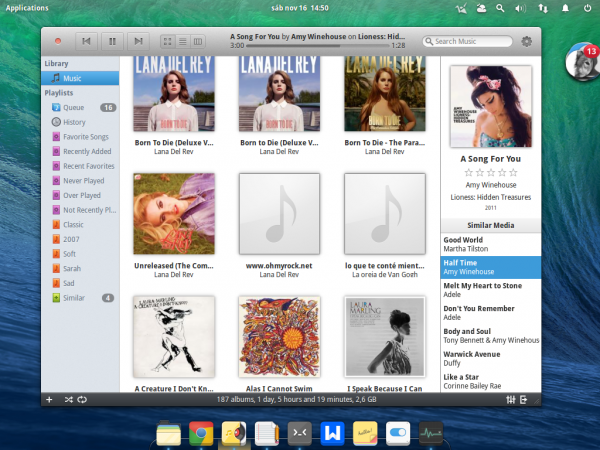600x450 pixels.
Task: Open the equalizer
Action: click(510, 399)
